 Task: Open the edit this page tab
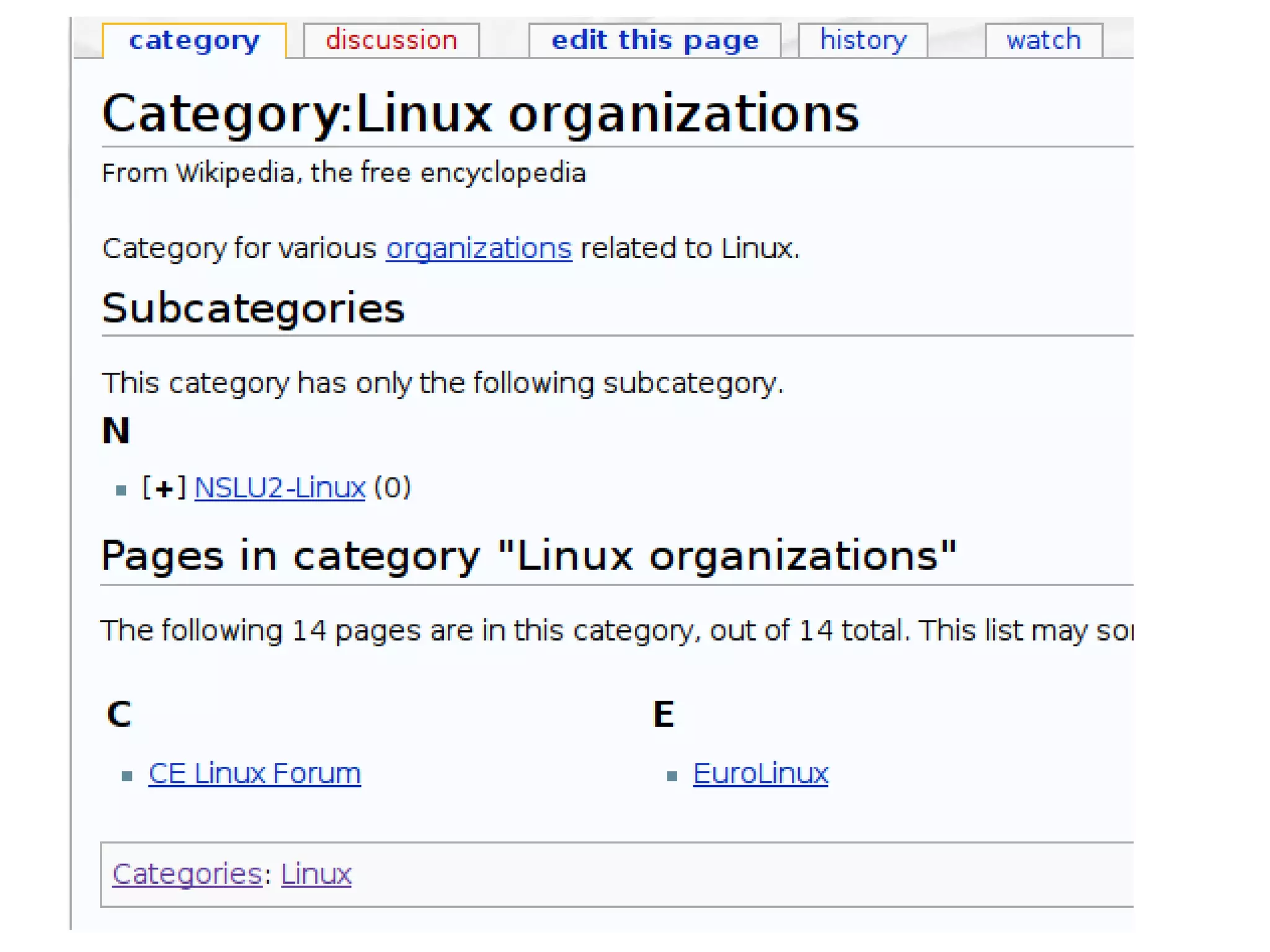click(x=655, y=41)
